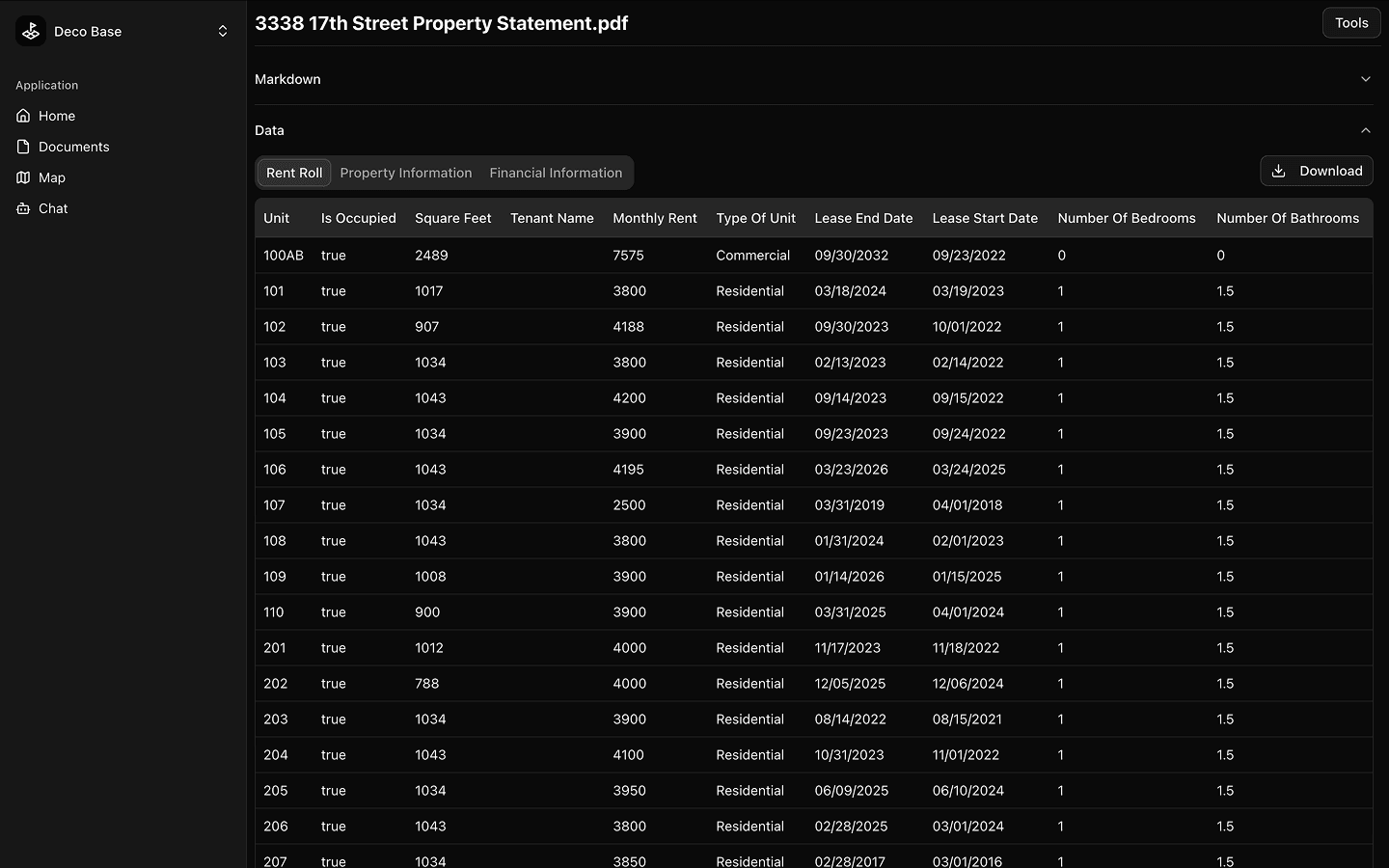
Task: Select the unit 201 cell
Action: [274, 648]
